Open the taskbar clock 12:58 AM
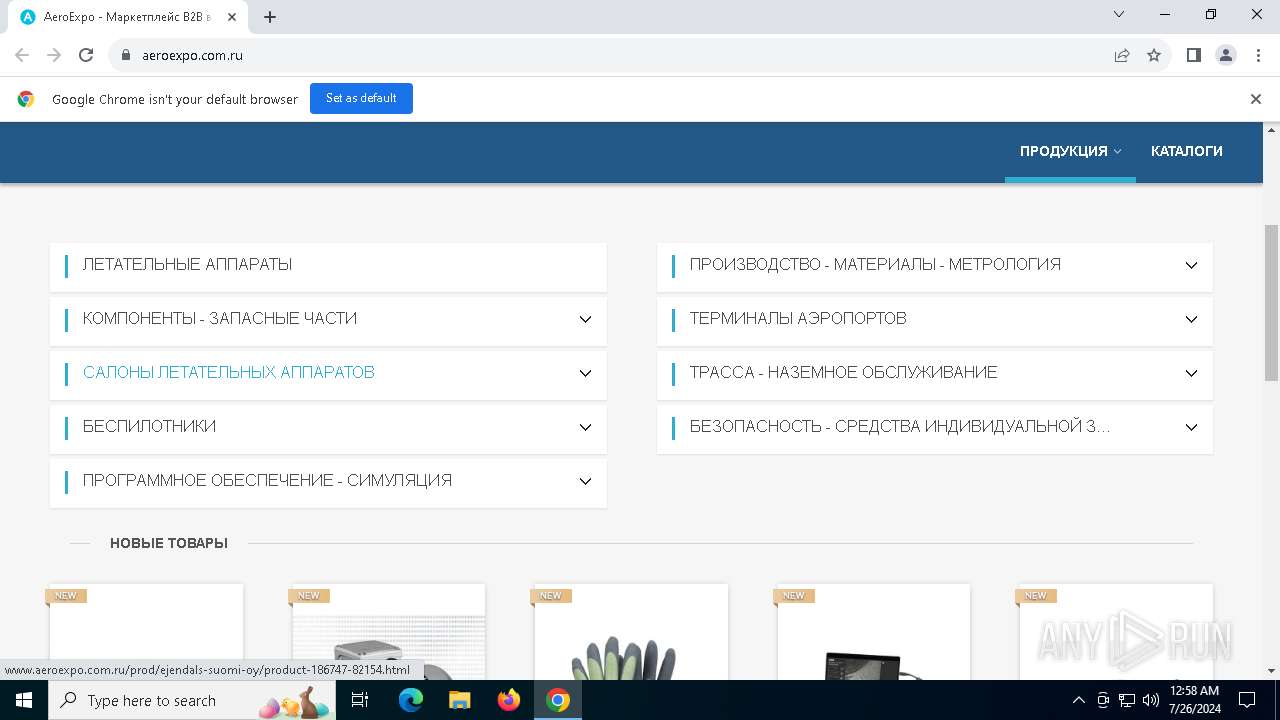1280x720 pixels. click(x=1193, y=700)
